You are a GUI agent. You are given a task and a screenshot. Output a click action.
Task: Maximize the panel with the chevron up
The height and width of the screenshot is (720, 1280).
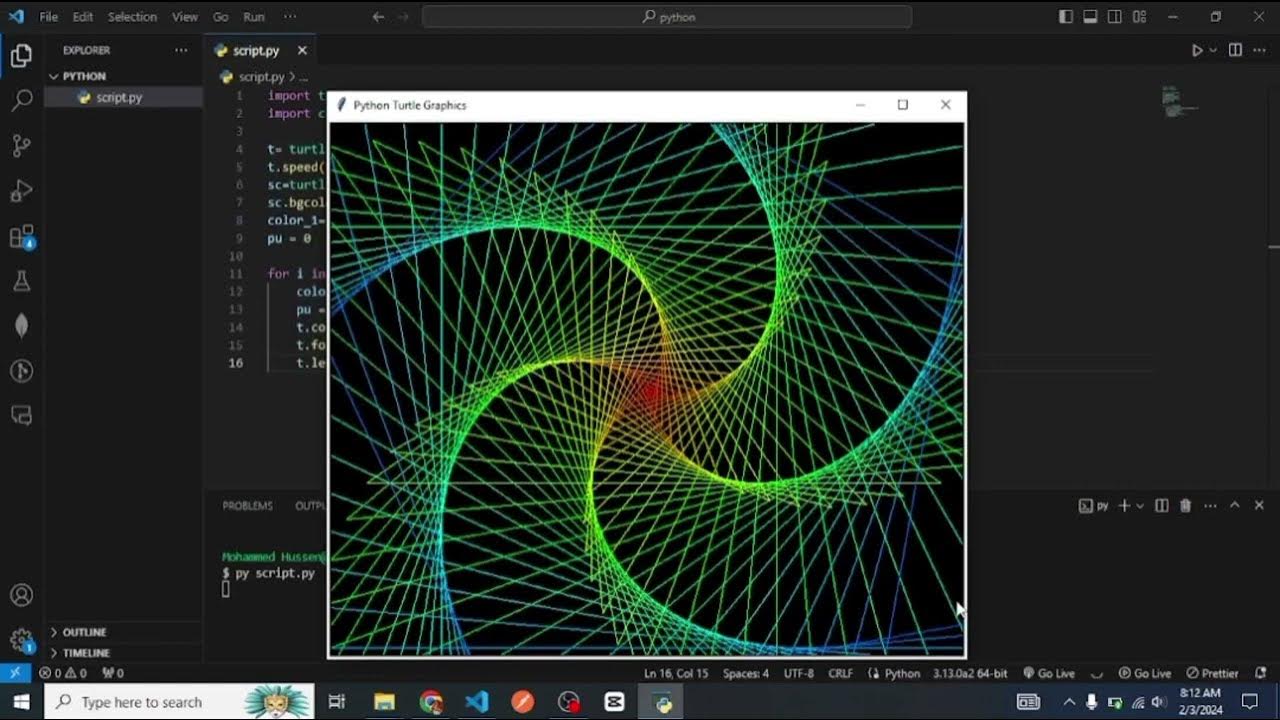tap(1235, 506)
